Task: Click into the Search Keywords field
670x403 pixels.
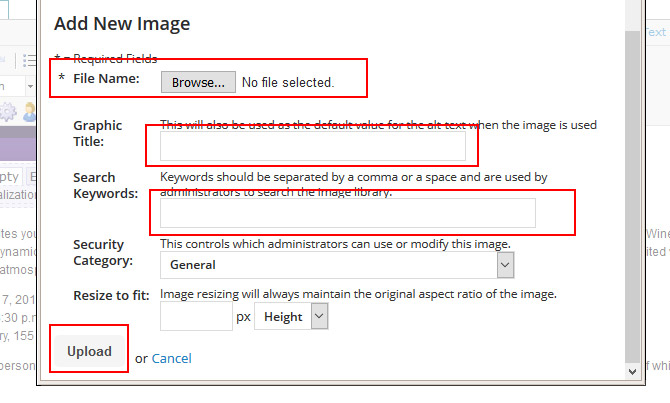Action: coord(347,213)
